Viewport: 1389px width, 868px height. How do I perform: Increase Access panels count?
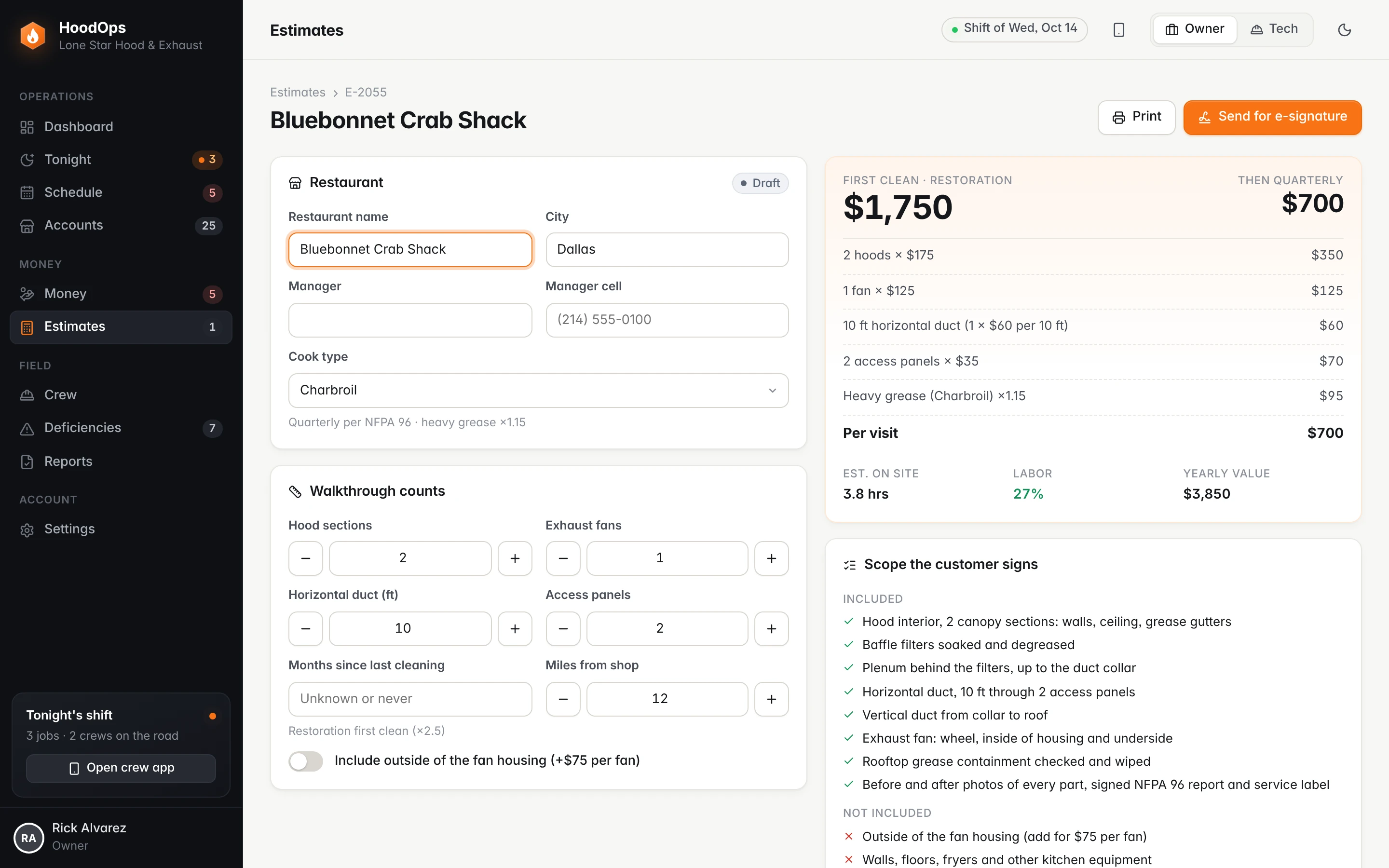pyautogui.click(x=771, y=629)
